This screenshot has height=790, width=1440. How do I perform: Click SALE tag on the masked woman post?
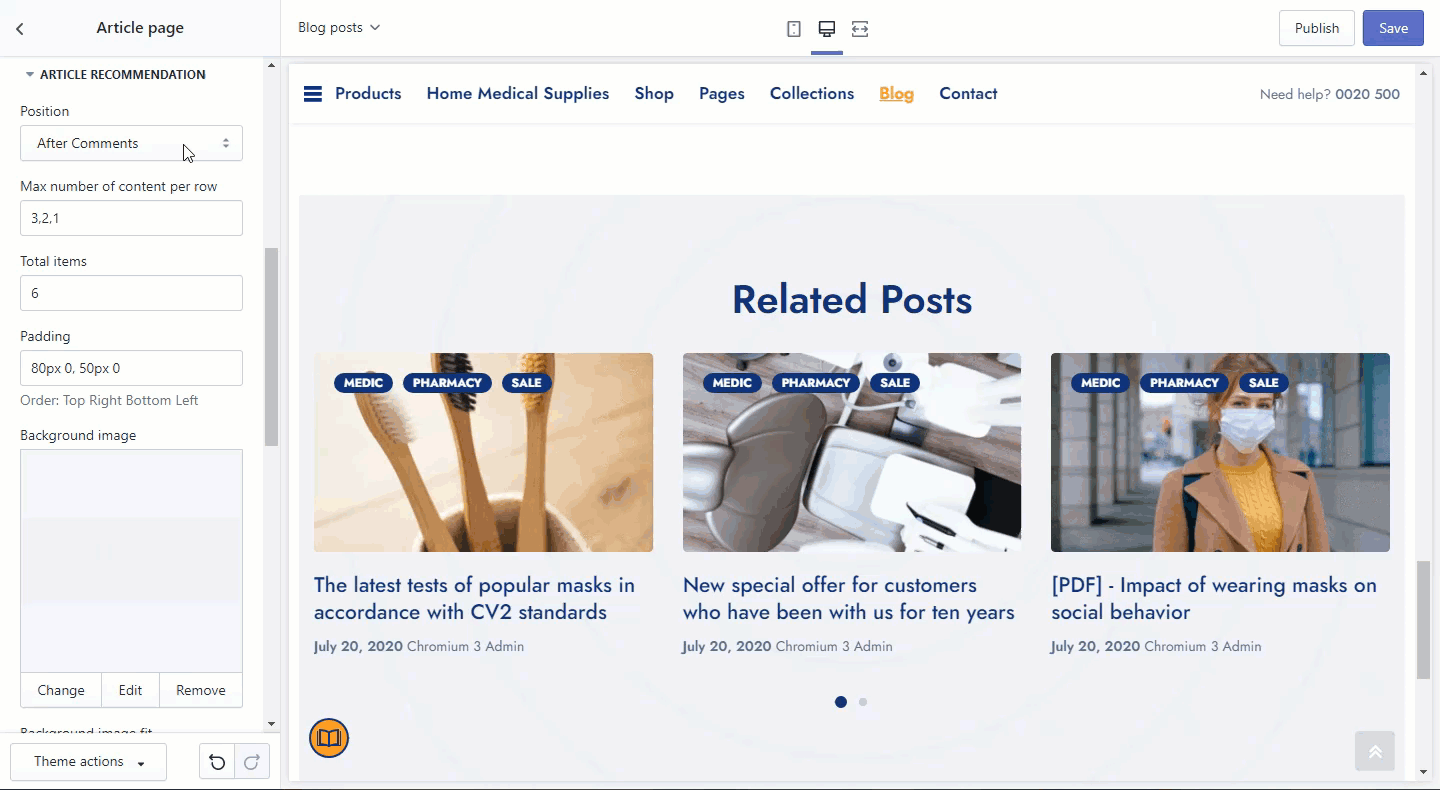pos(1263,383)
